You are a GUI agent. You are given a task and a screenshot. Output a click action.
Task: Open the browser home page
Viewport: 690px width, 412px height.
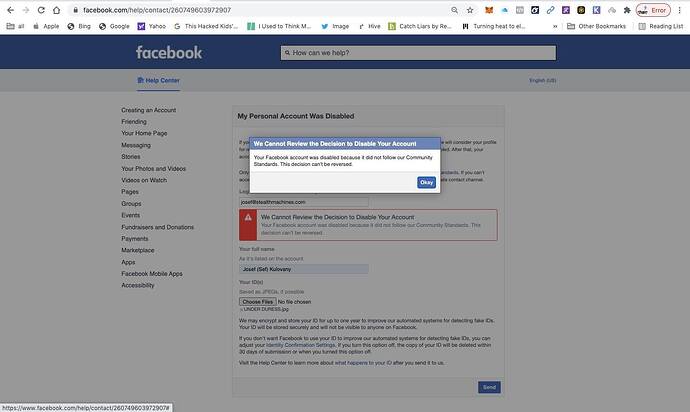pyautogui.click(x=56, y=10)
